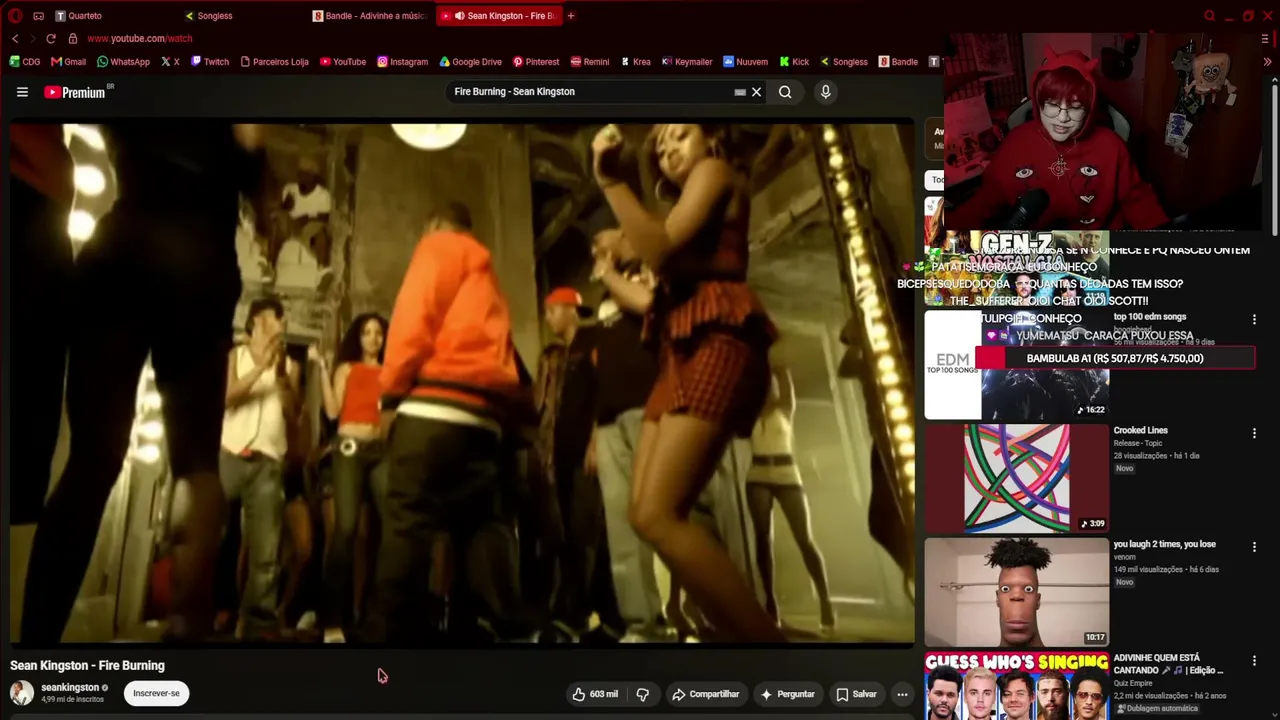The height and width of the screenshot is (720, 1280).
Task: Click the search field containing Fire Burning
Action: coord(590,92)
